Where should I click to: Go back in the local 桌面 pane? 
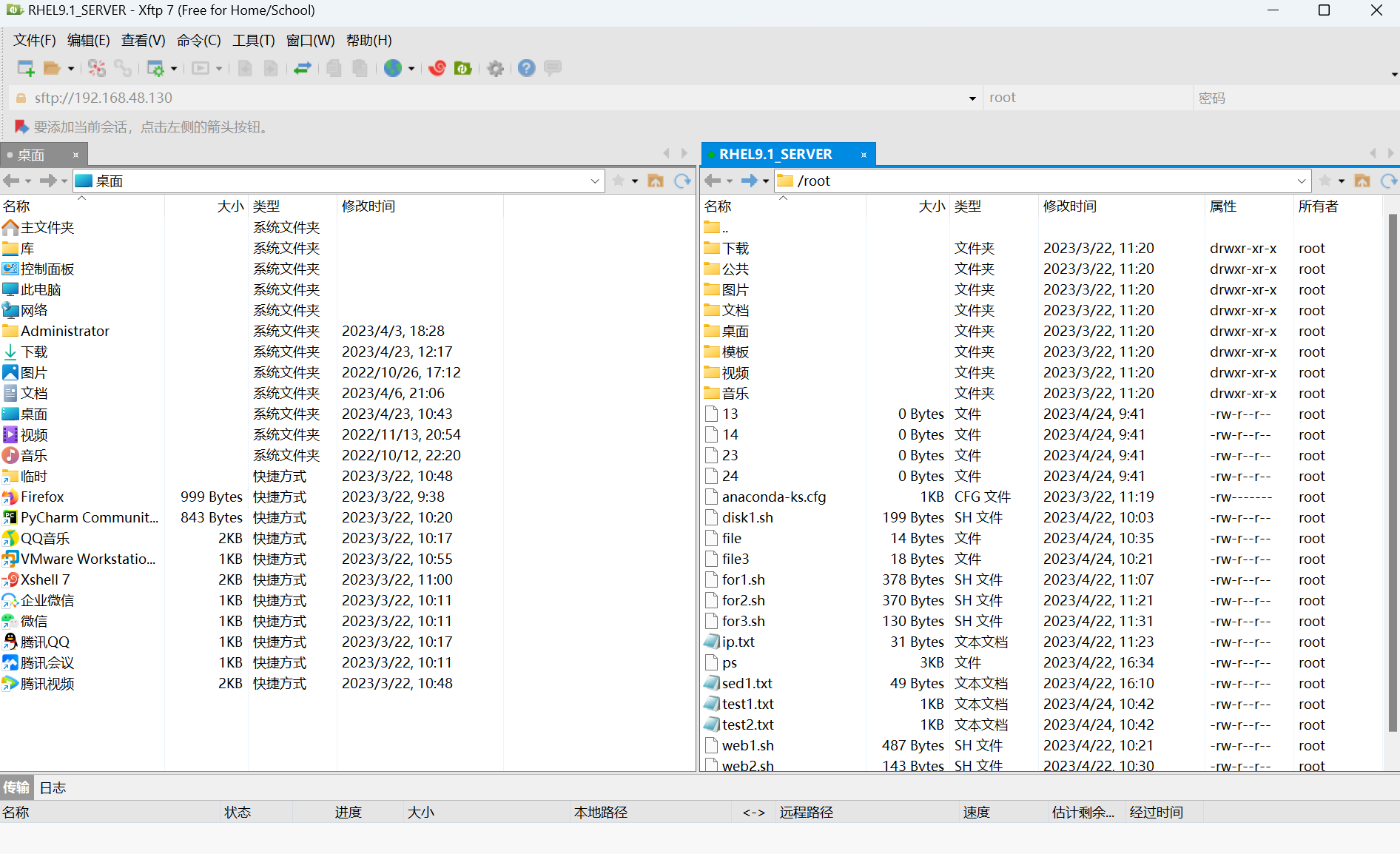click(x=11, y=181)
